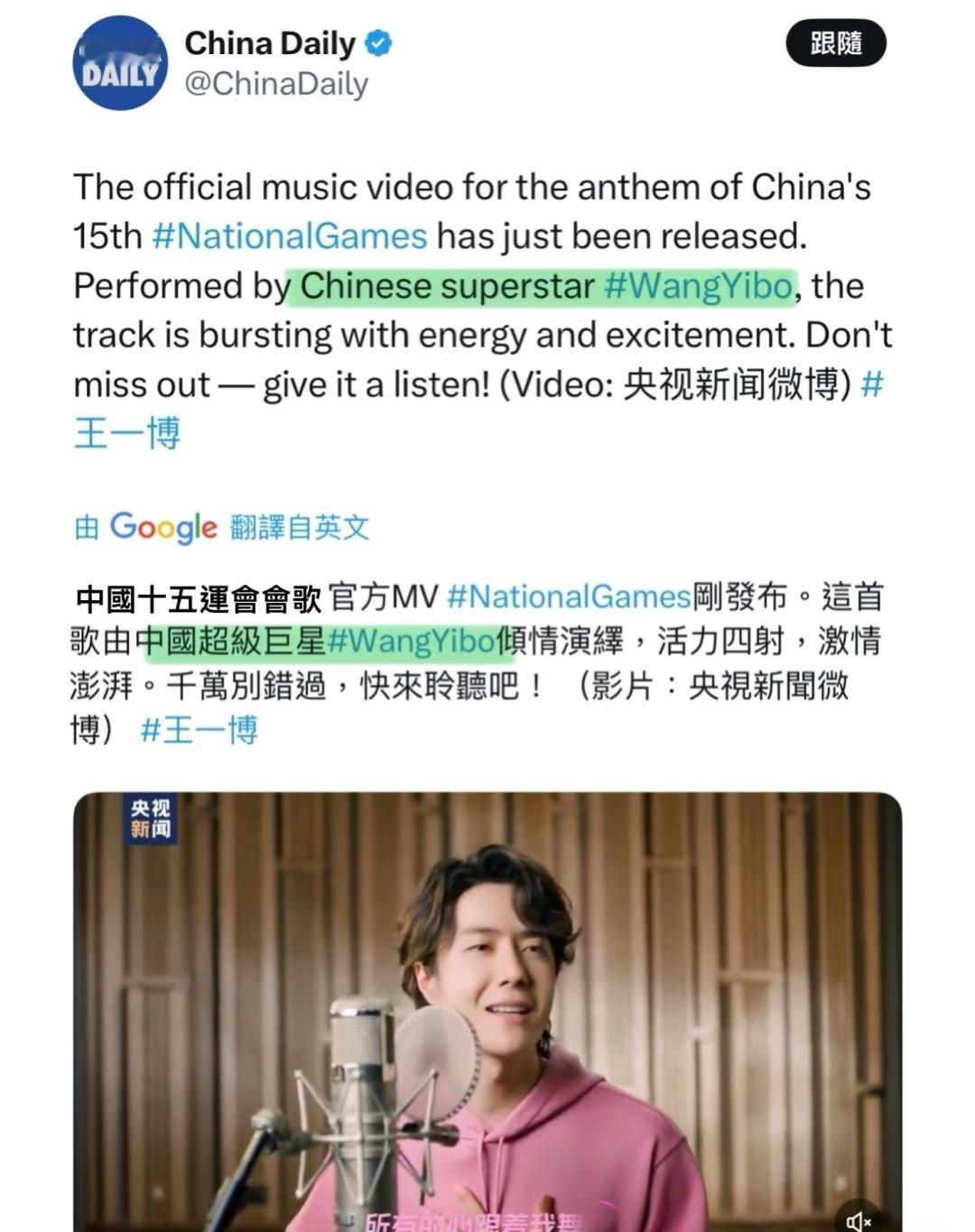The height and width of the screenshot is (1232, 975).
Task: Unmute the video with the speaker icon
Action: tap(858, 1220)
